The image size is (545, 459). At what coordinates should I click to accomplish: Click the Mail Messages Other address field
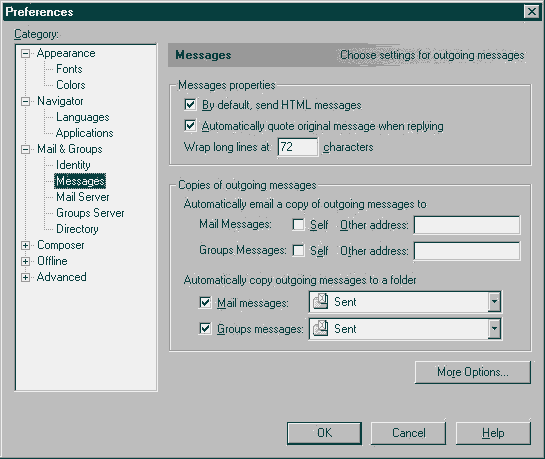[x=467, y=225]
